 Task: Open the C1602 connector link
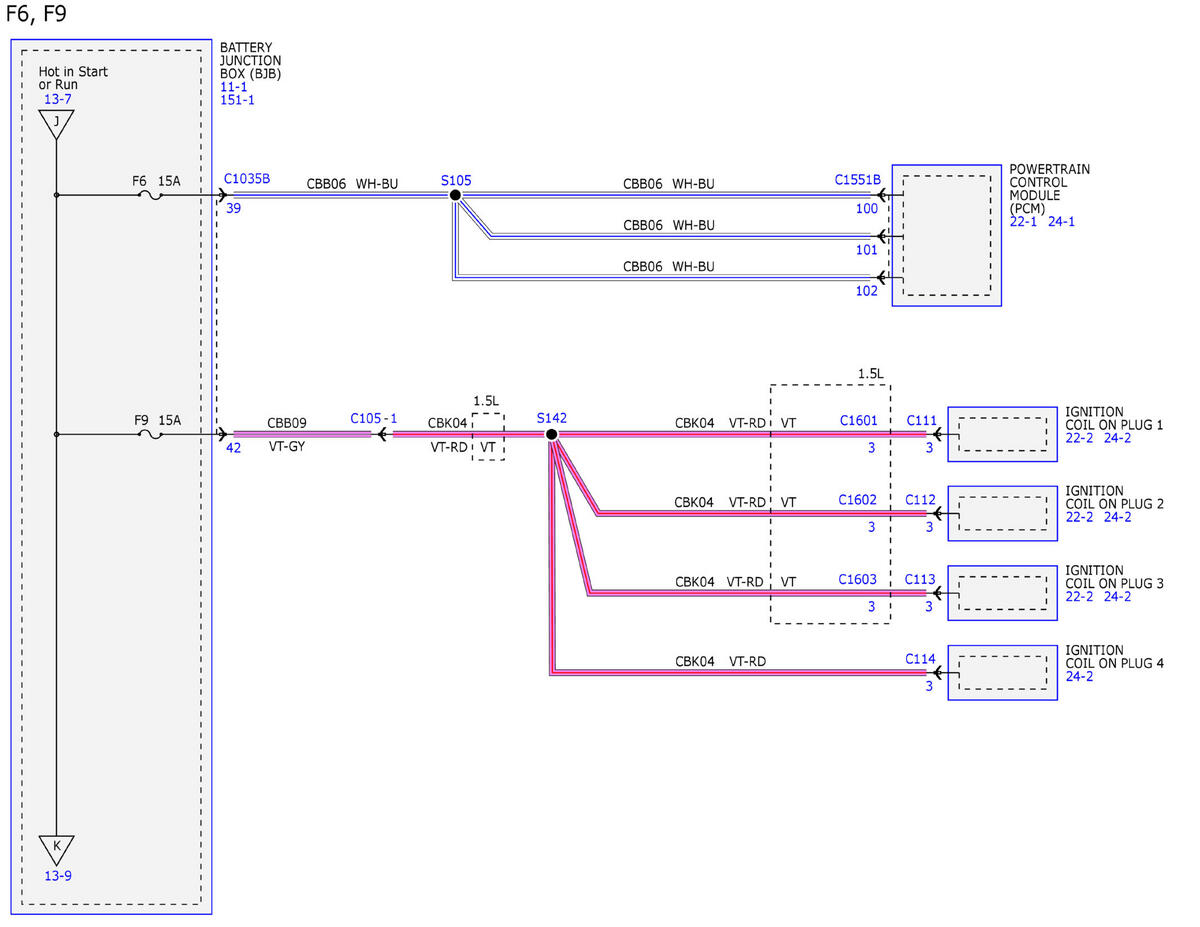pyautogui.click(x=858, y=500)
